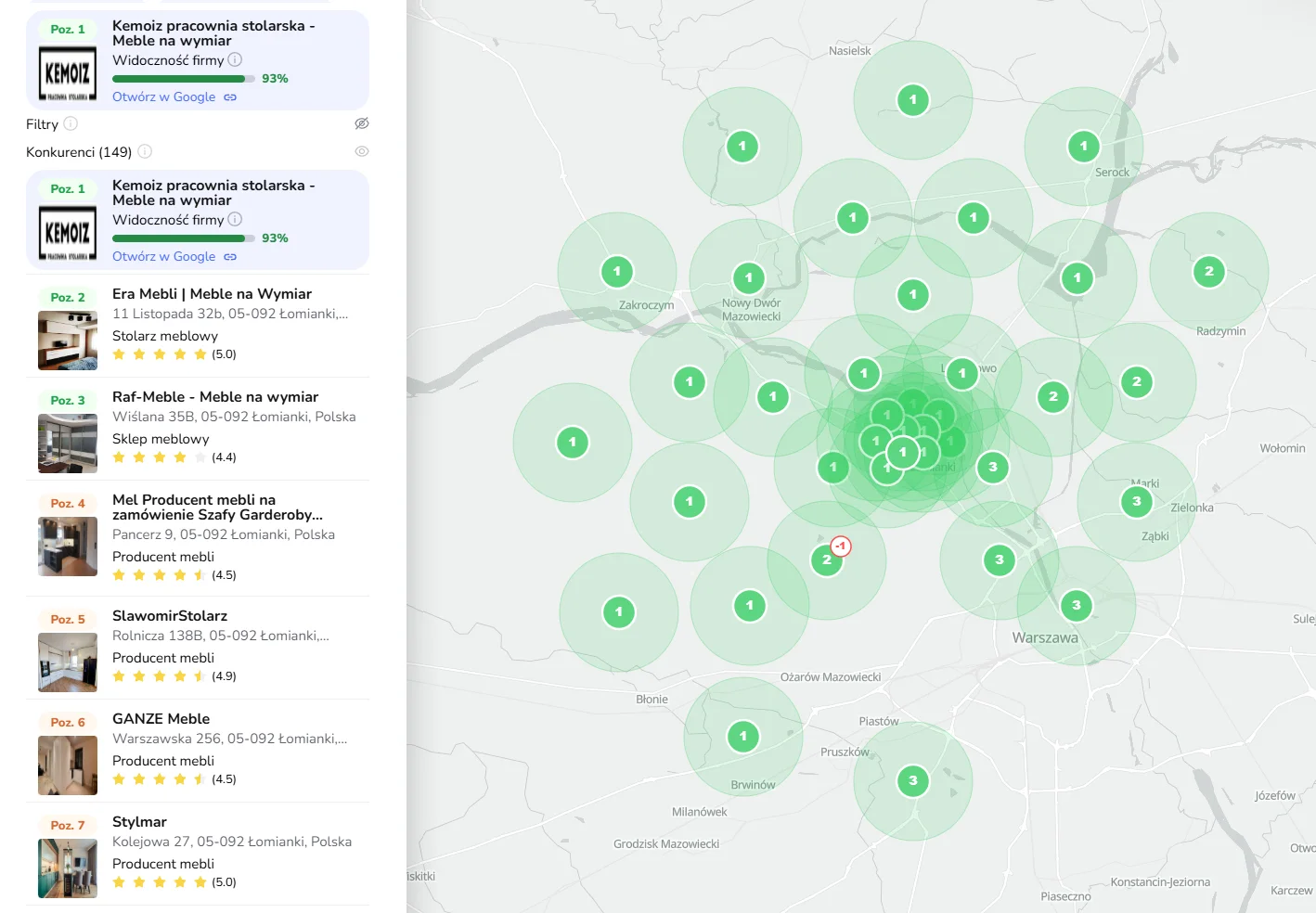Select the map marker 2 with red -1 badge
This screenshot has width=1316, height=913.
click(827, 560)
